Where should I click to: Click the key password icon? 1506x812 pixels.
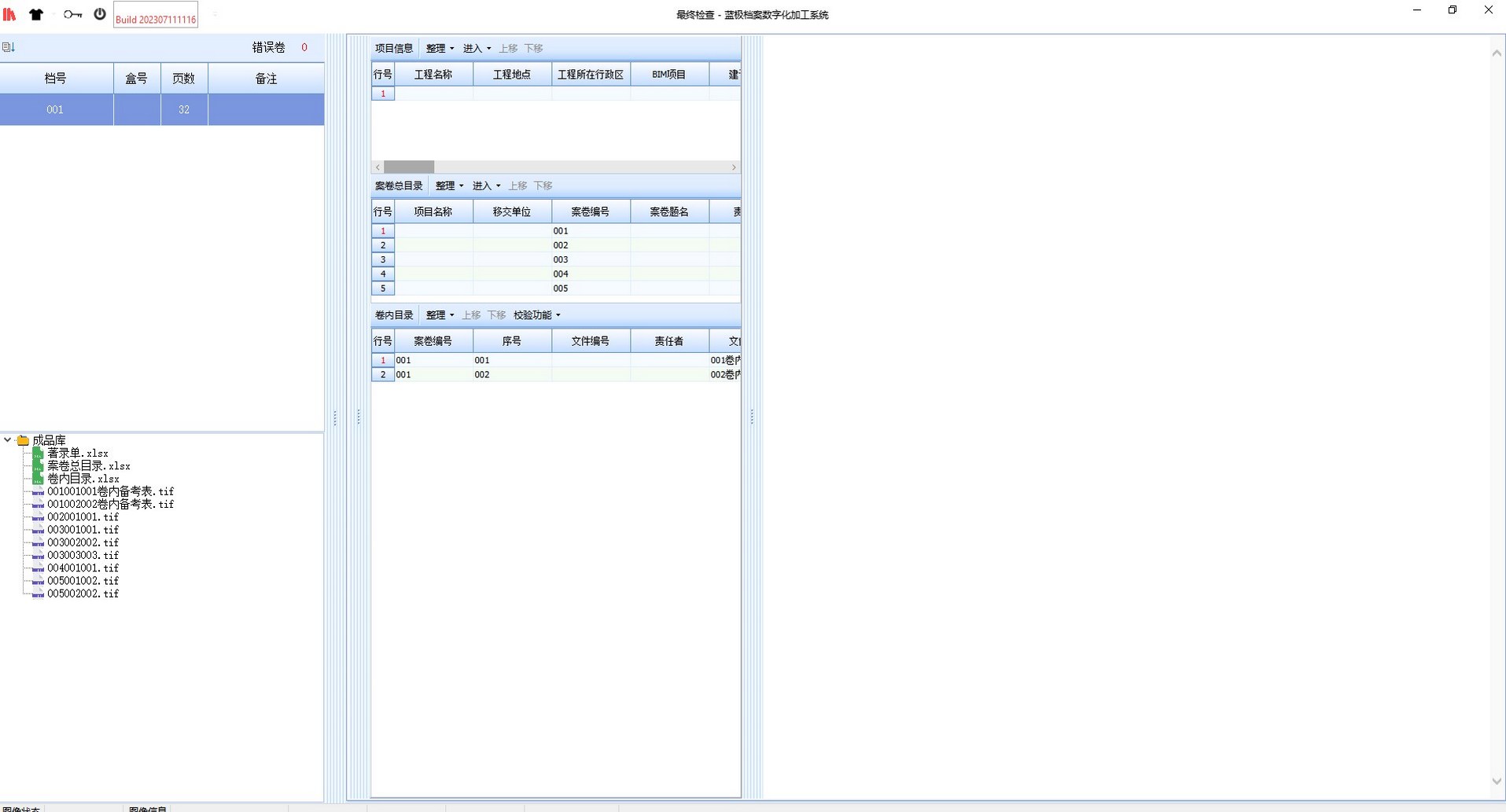click(72, 14)
